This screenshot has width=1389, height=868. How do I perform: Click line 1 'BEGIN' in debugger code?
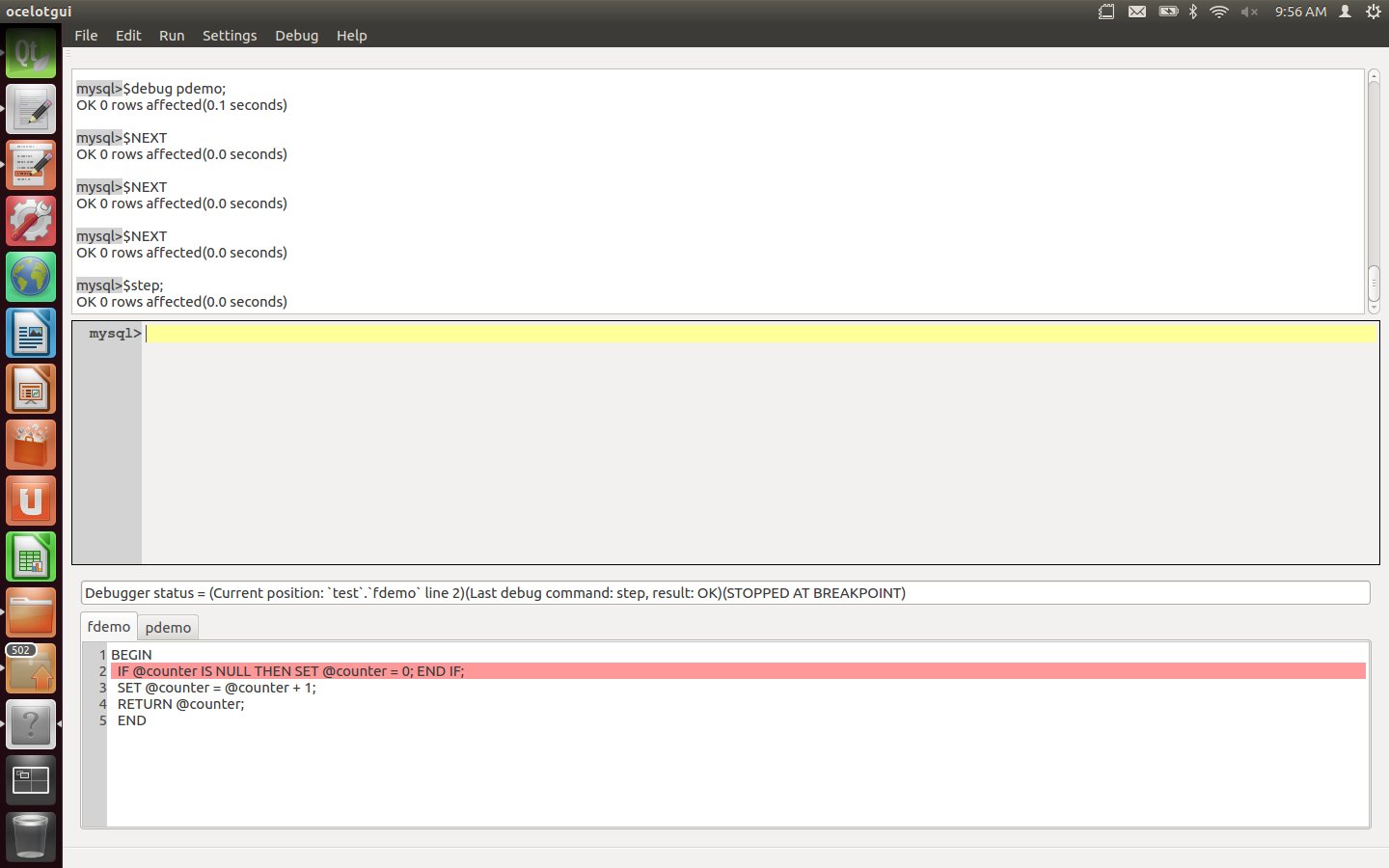coord(131,655)
